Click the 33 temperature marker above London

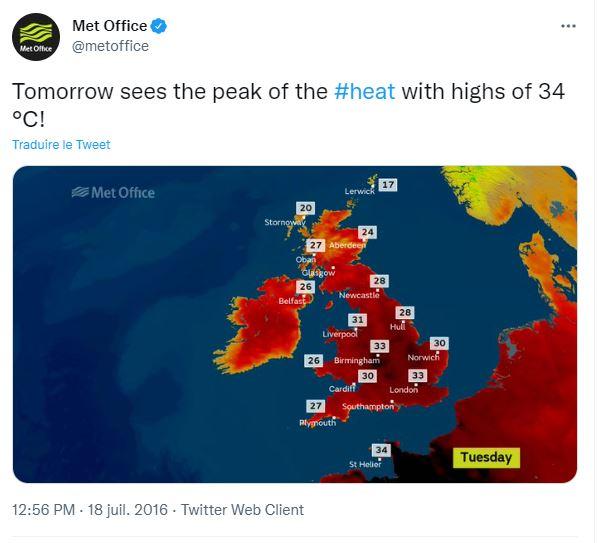pos(418,376)
